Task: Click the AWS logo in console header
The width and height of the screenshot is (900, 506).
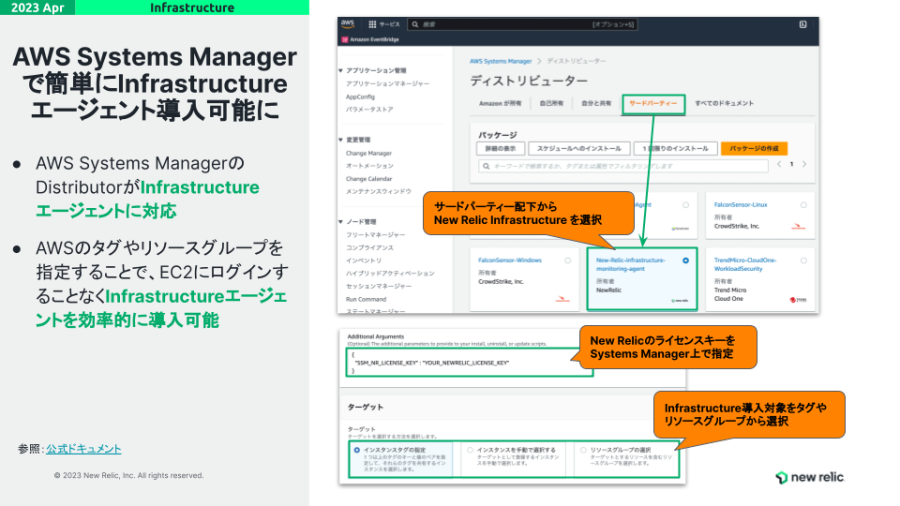Action: click(347, 24)
